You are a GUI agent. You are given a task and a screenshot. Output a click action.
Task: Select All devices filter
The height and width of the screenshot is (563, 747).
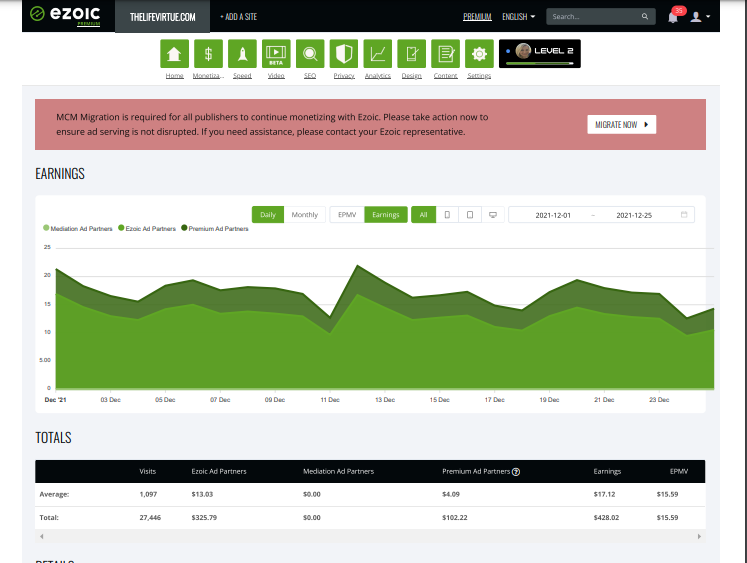[x=423, y=215]
